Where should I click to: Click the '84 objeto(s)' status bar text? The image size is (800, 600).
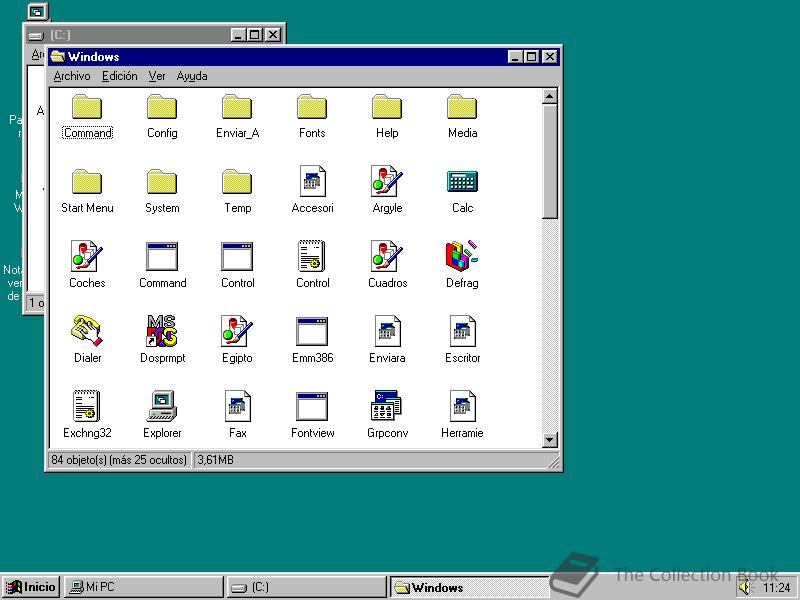tap(119, 460)
